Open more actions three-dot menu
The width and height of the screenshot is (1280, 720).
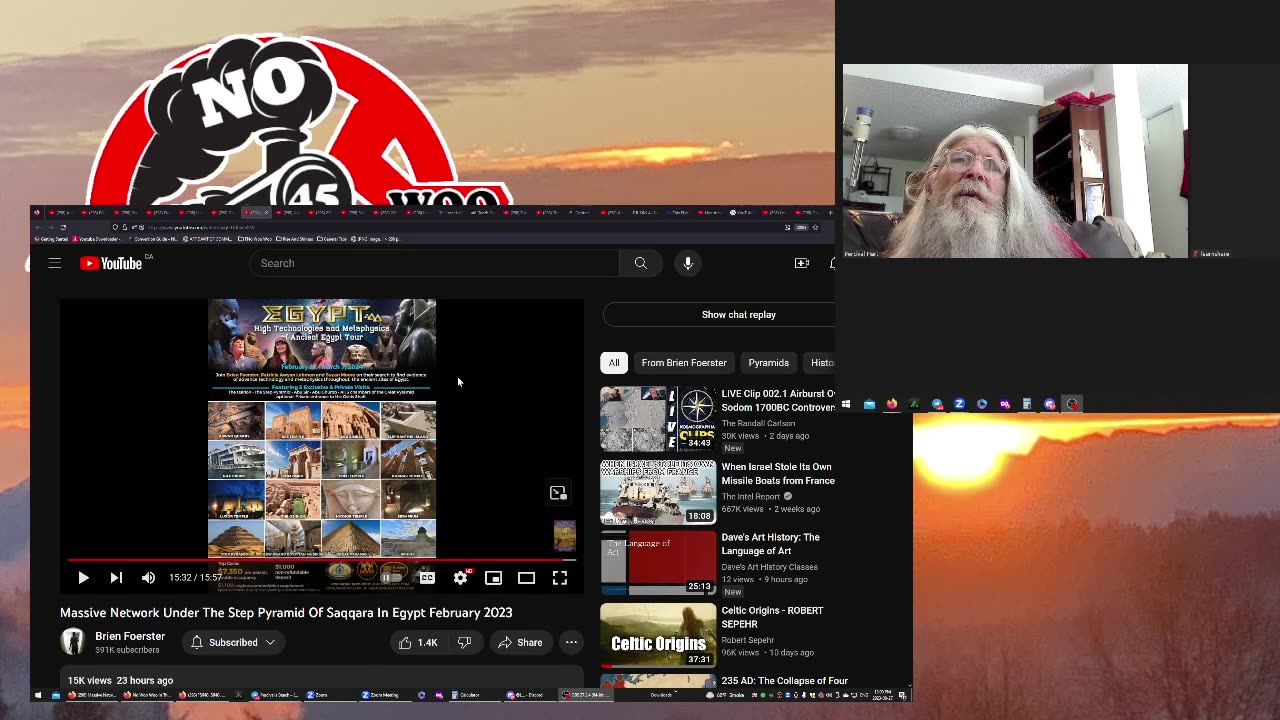[571, 642]
